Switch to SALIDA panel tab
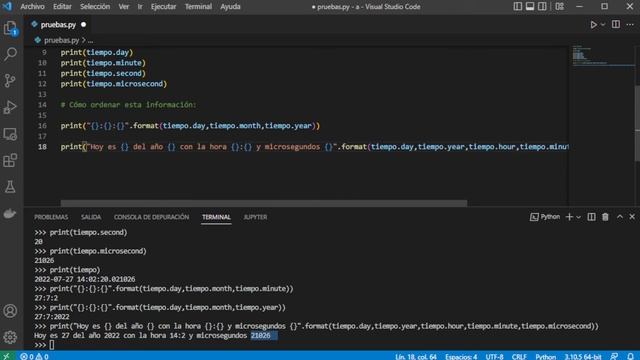Image resolution: width=640 pixels, height=360 pixels. [x=91, y=217]
